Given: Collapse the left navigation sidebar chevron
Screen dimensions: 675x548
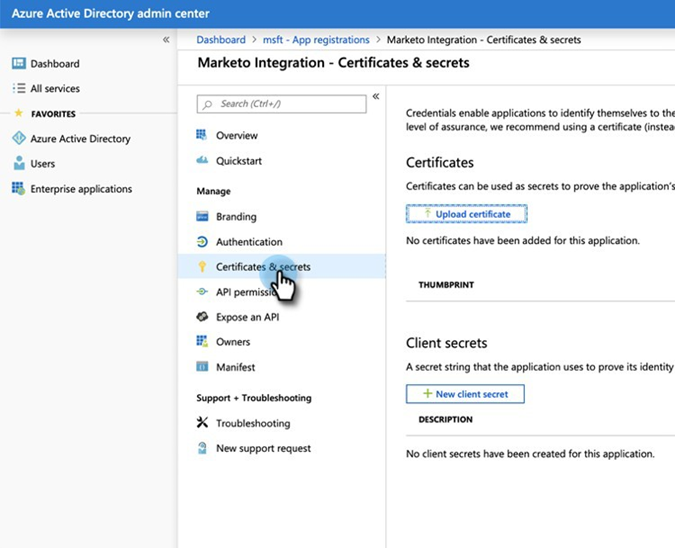Looking at the screenshot, I should click(x=166, y=40).
